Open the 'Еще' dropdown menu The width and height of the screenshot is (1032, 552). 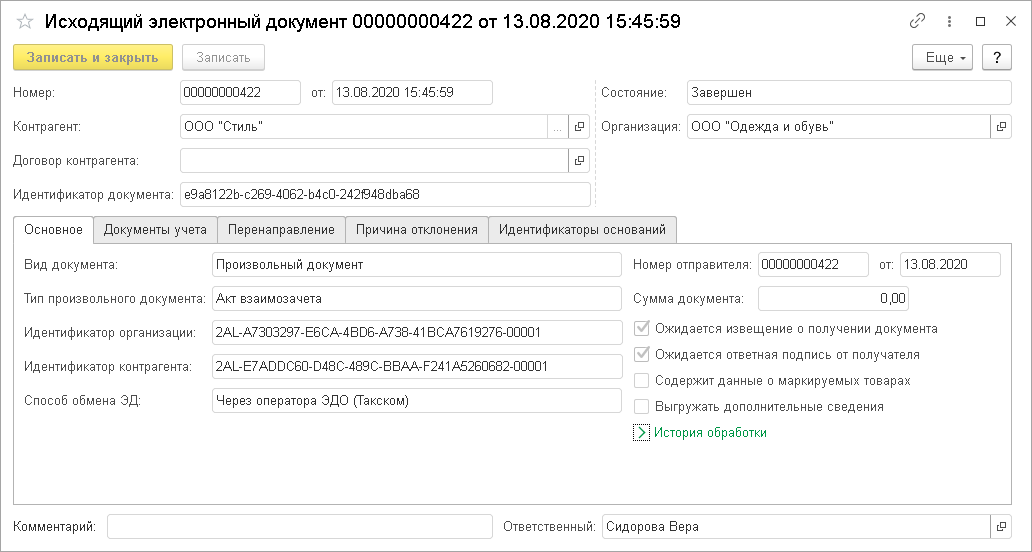click(943, 58)
